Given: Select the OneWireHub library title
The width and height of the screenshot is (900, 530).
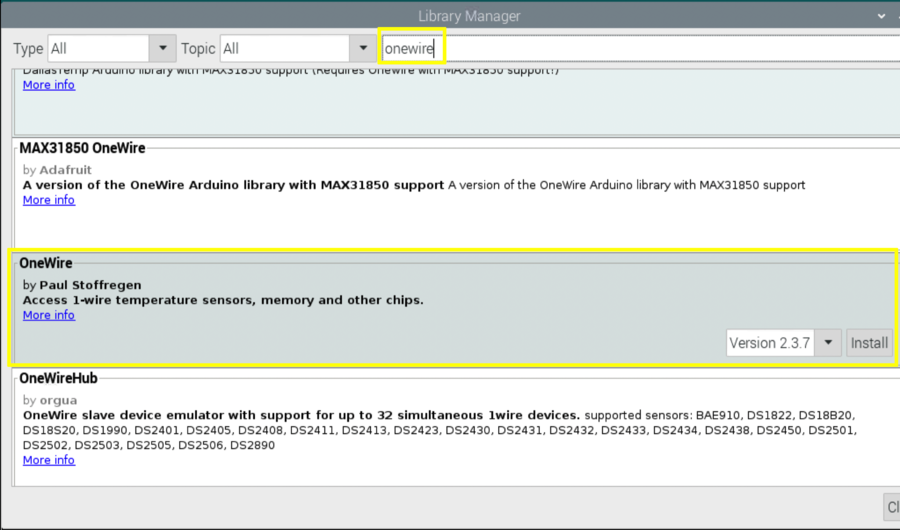Looking at the screenshot, I should pyautogui.click(x=58, y=378).
